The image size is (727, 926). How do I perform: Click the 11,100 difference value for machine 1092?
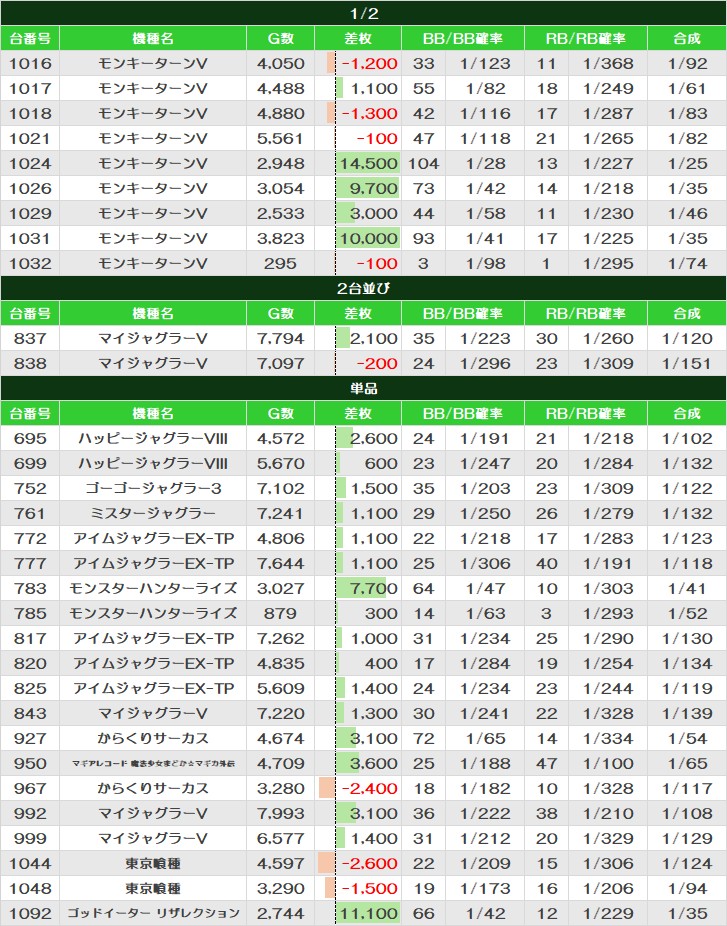369,913
